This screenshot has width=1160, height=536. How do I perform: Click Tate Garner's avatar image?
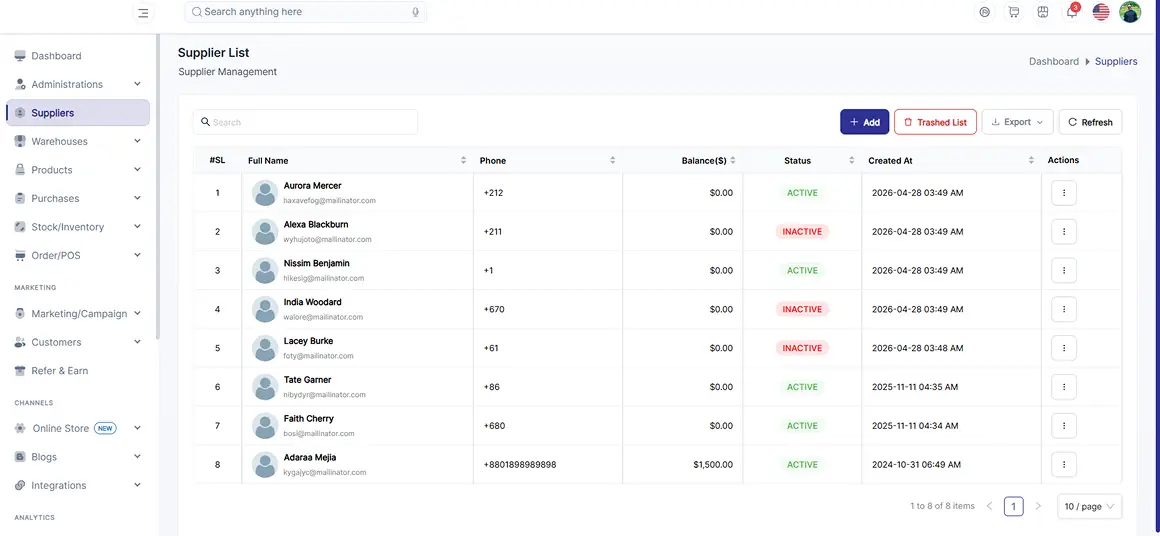(265, 387)
